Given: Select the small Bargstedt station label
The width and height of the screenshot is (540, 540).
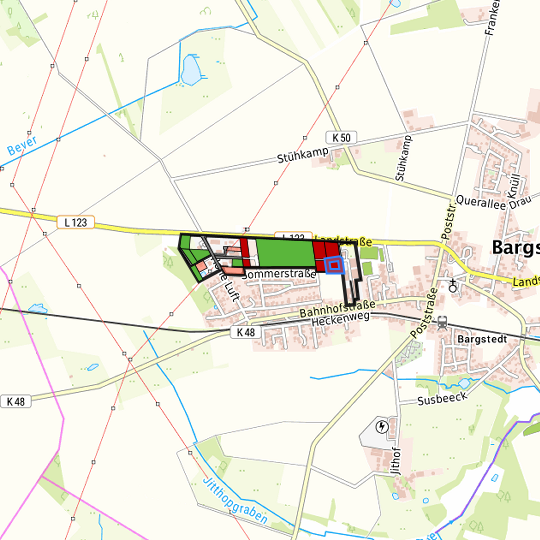Looking at the screenshot, I should coord(482,339).
